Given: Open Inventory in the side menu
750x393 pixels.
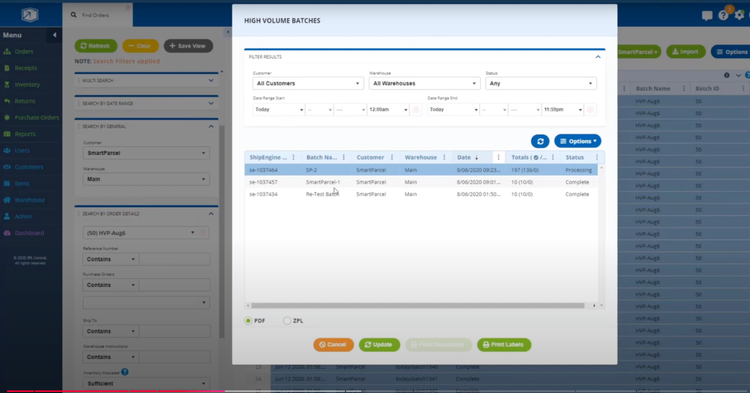Looking at the screenshot, I should (27, 85).
